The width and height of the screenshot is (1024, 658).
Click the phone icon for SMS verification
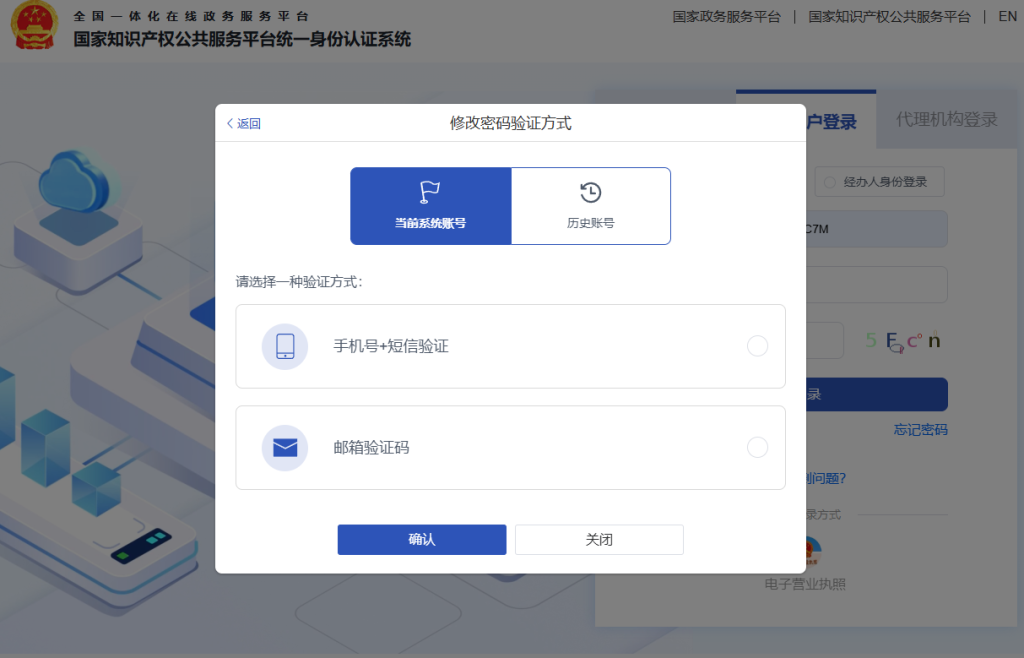[x=285, y=346]
